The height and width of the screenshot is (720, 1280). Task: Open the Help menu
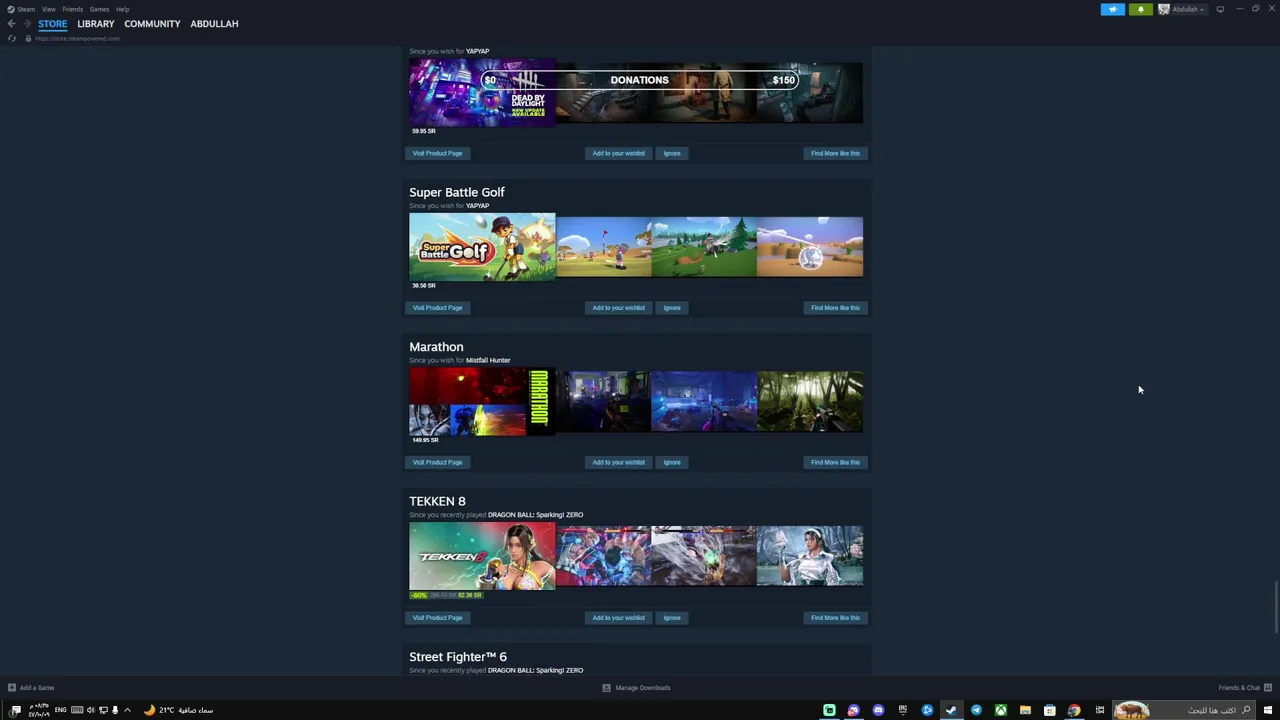(122, 9)
